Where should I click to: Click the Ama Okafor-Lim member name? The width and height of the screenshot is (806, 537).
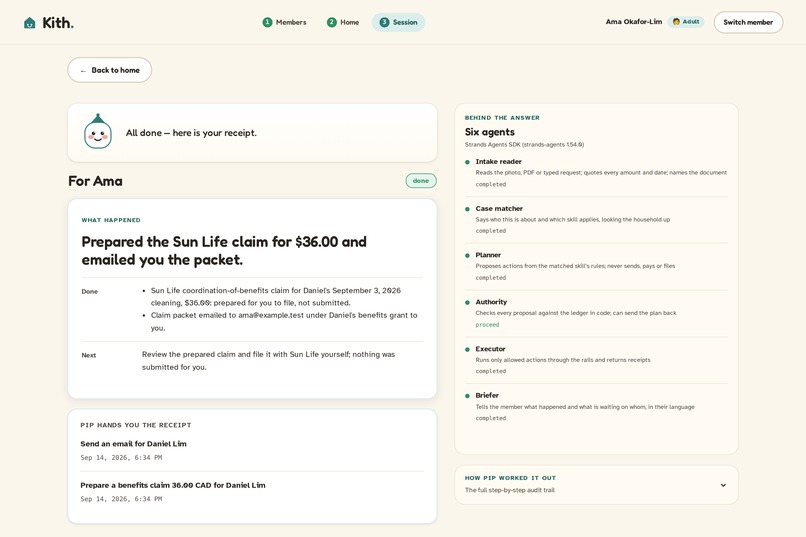[x=634, y=22]
